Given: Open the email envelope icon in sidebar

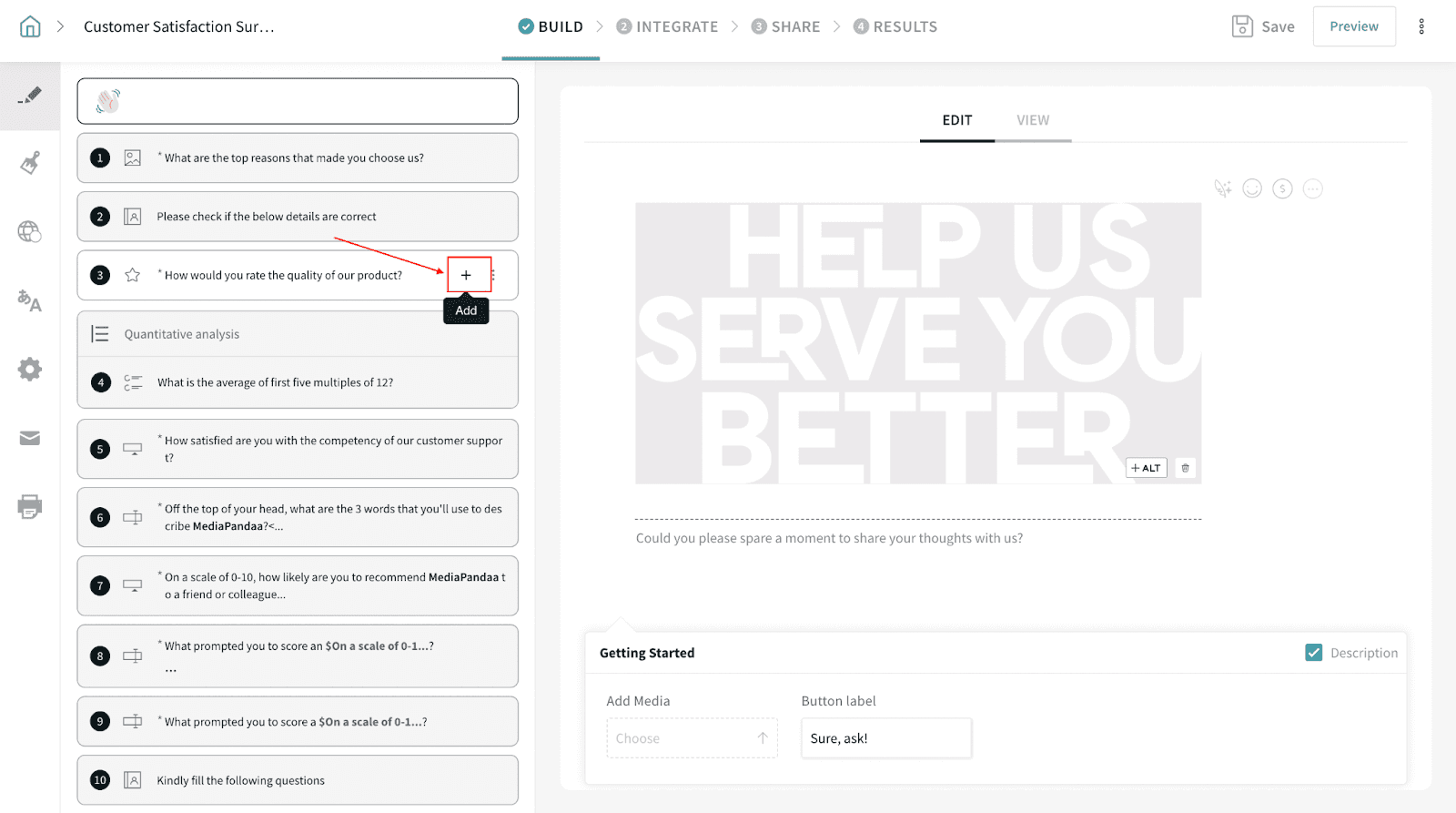Looking at the screenshot, I should click(x=30, y=439).
